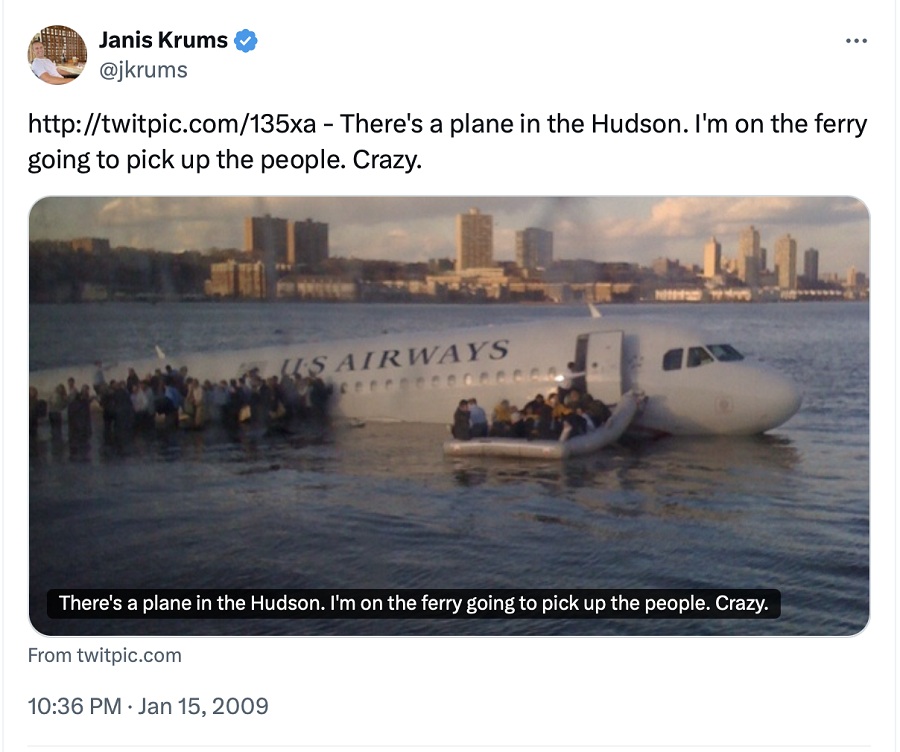This screenshot has height=752, width=900.
Task: Click the Jan 15, 2009 date
Action: (203, 706)
